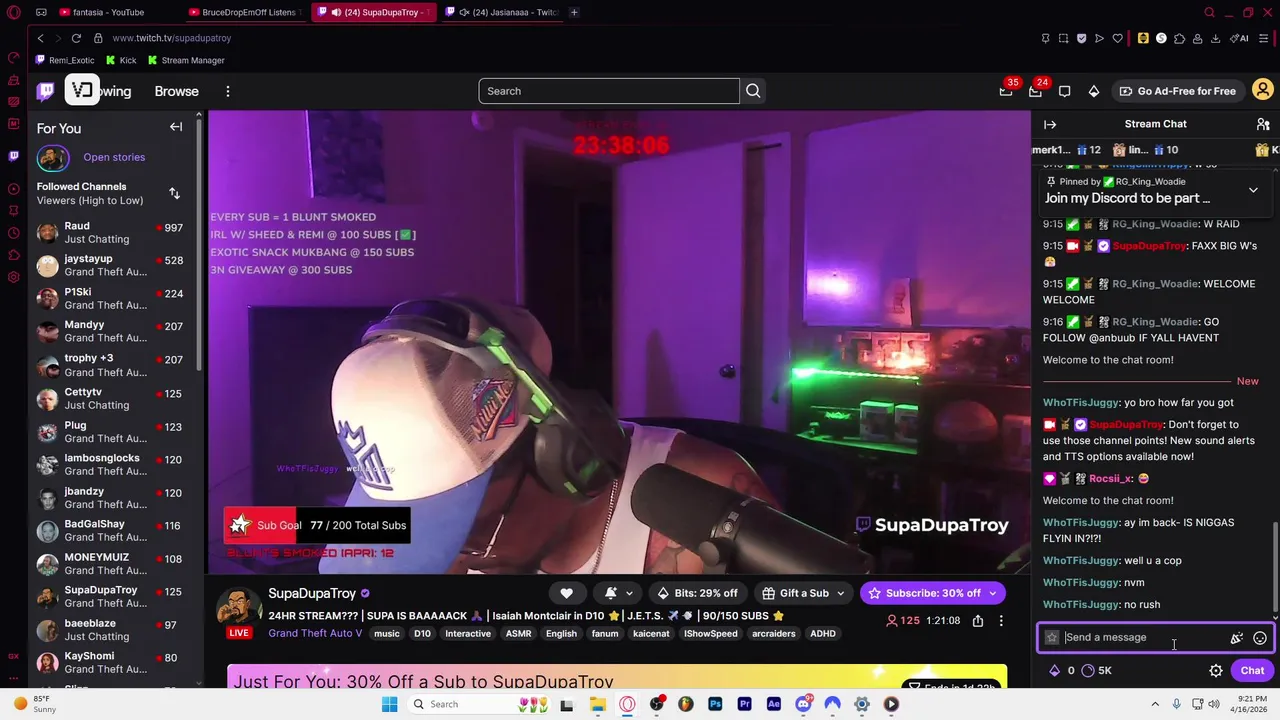The height and width of the screenshot is (720, 1280).
Task: Click the purple Chat send button
Action: click(x=1252, y=671)
